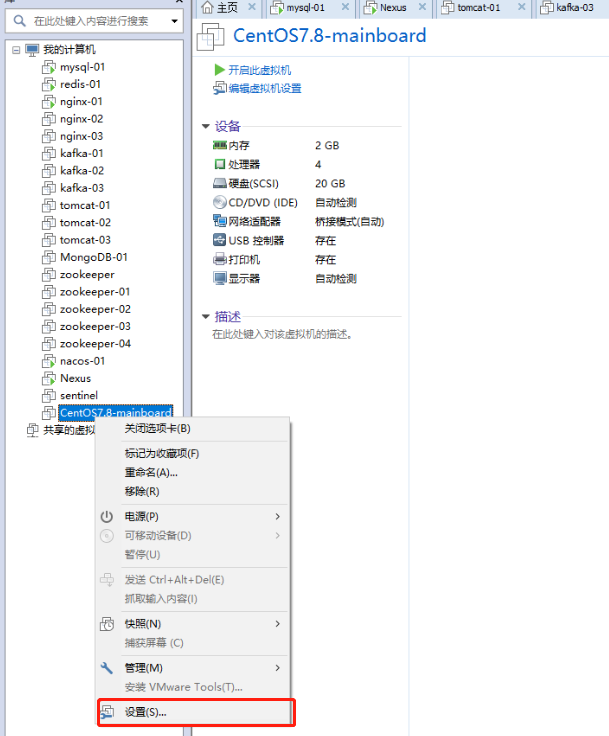Screen dimensions: 609x736
Task: Click the power icon beside 电源(P)
Action: [x=107, y=517]
